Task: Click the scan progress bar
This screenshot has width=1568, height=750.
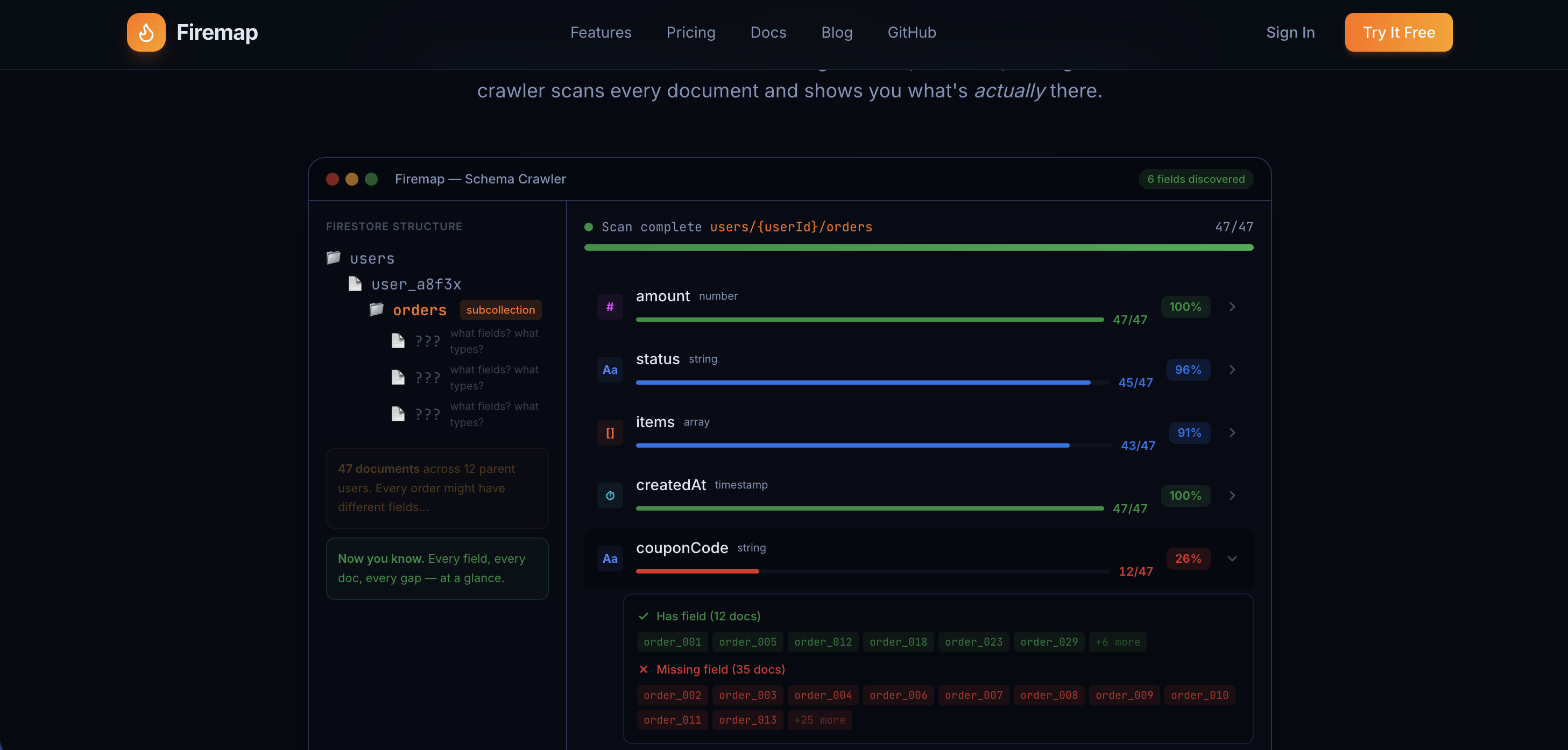Action: point(918,248)
